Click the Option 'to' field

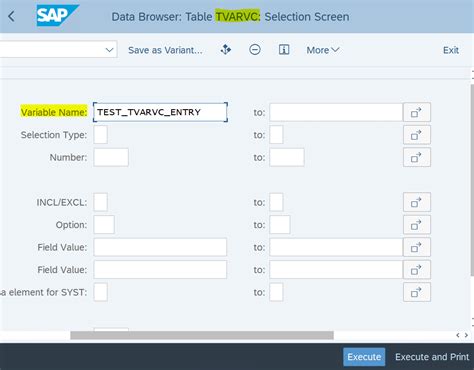pyautogui.click(x=280, y=225)
